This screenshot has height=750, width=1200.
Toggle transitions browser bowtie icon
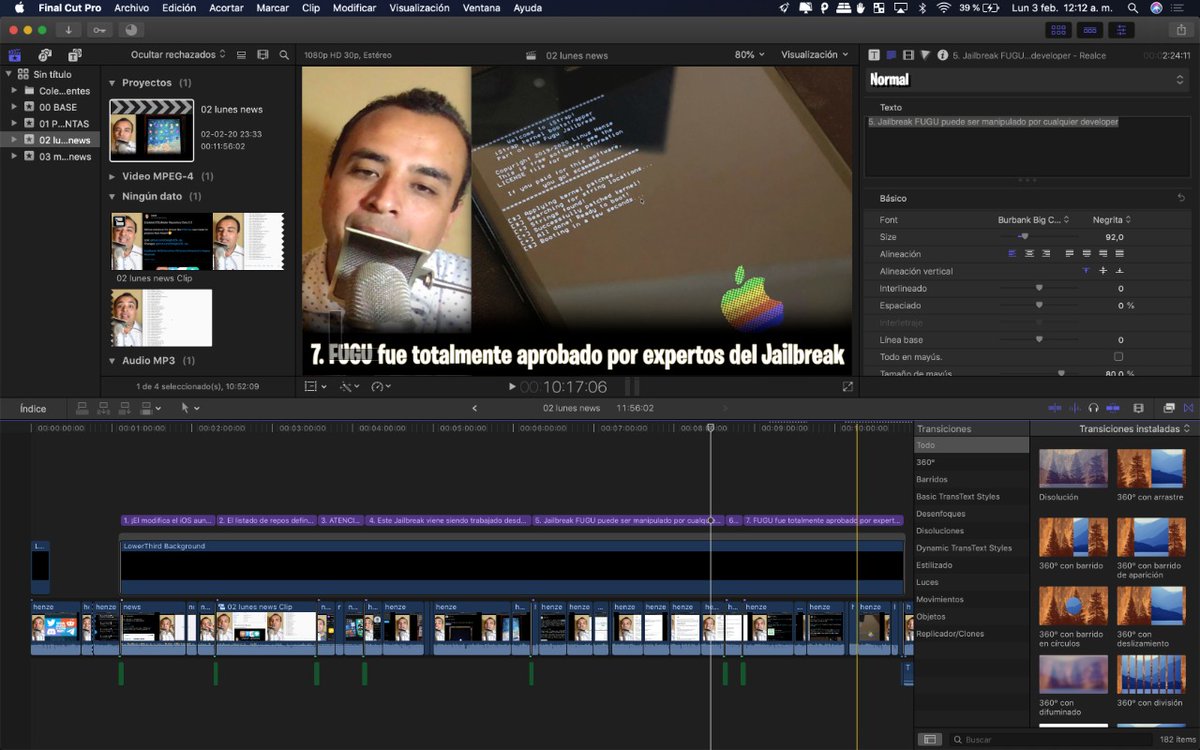pyautogui.click(x=1188, y=408)
